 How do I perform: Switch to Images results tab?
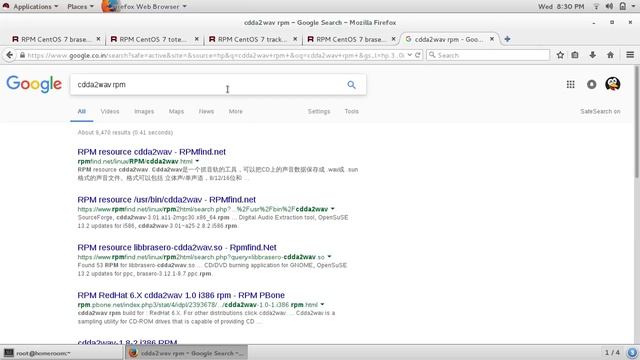tap(144, 111)
